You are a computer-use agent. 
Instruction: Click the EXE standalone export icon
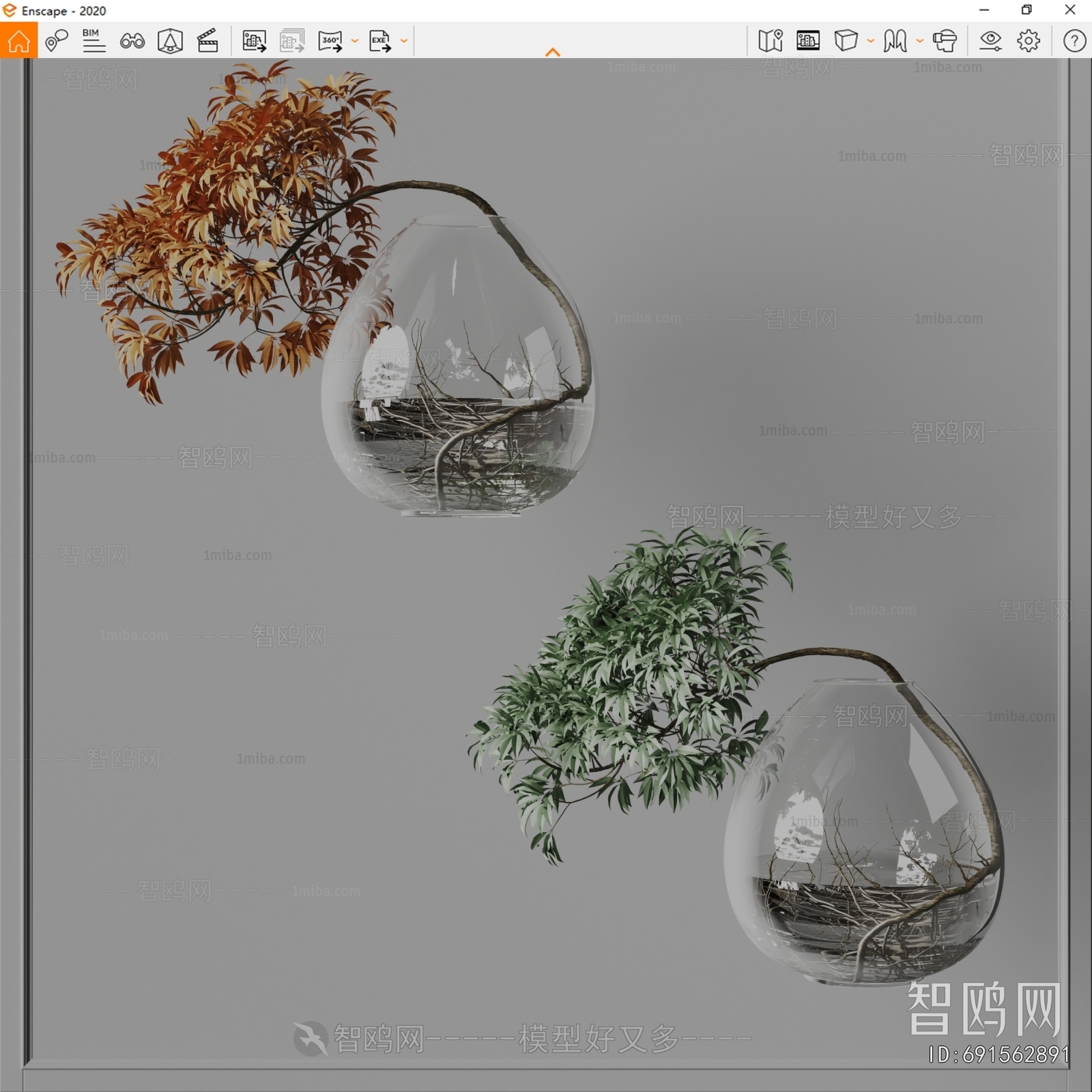tap(380, 41)
